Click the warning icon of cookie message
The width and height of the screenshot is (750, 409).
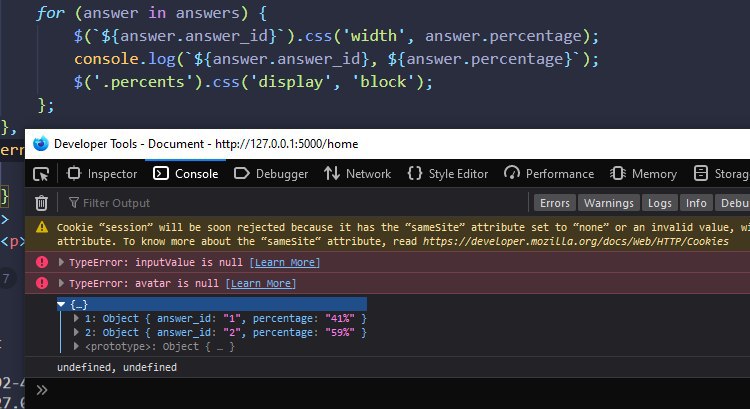tap(42, 227)
